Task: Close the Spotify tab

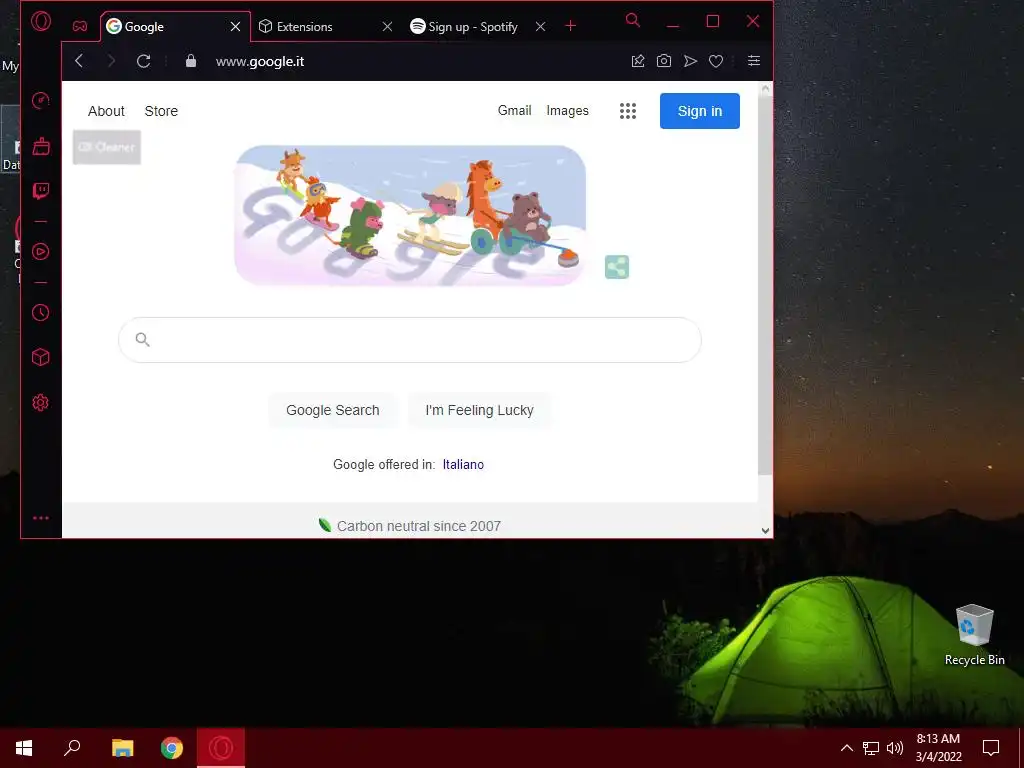Action: coord(540,27)
